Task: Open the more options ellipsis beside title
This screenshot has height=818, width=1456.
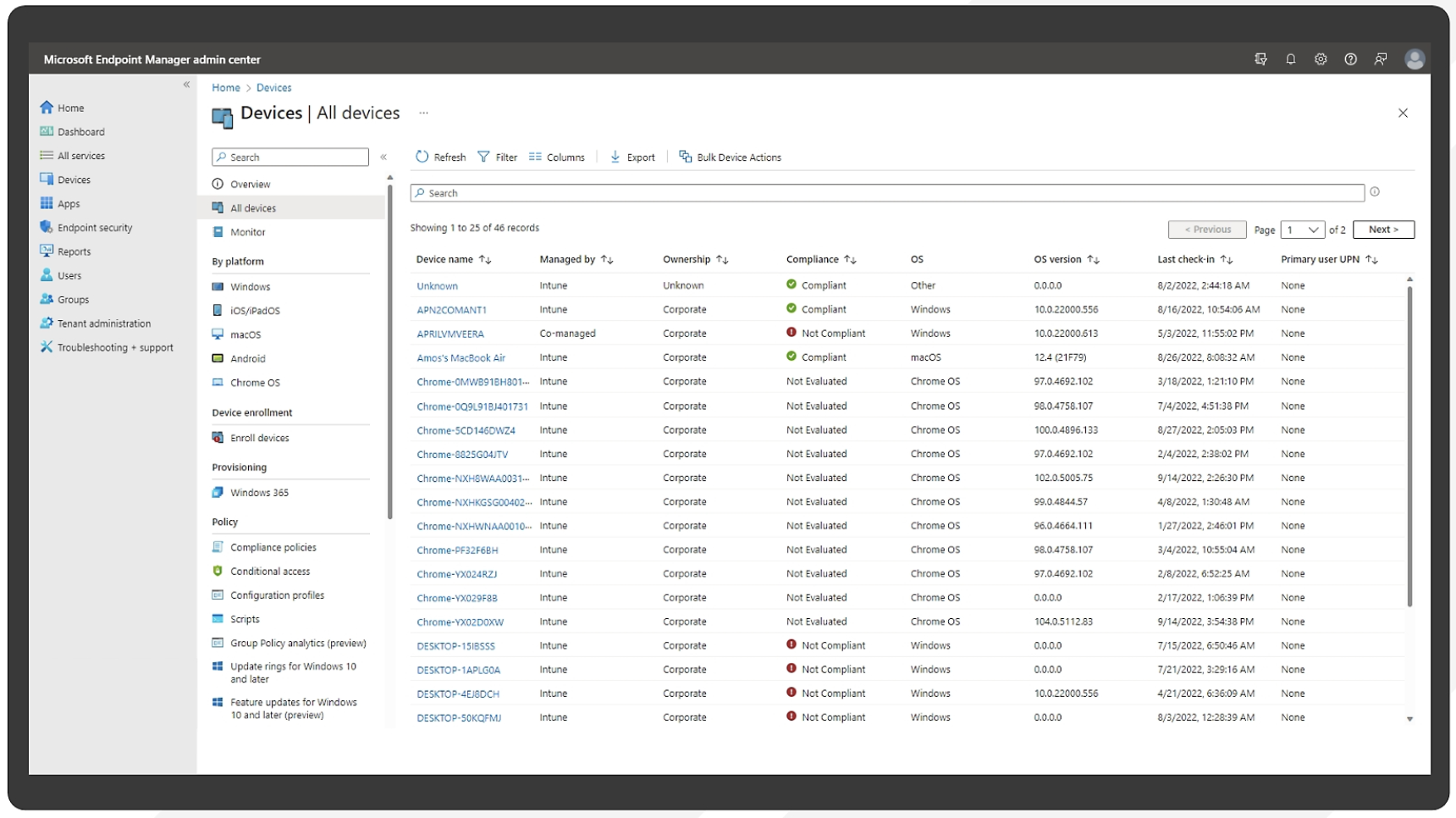Action: coord(423,113)
